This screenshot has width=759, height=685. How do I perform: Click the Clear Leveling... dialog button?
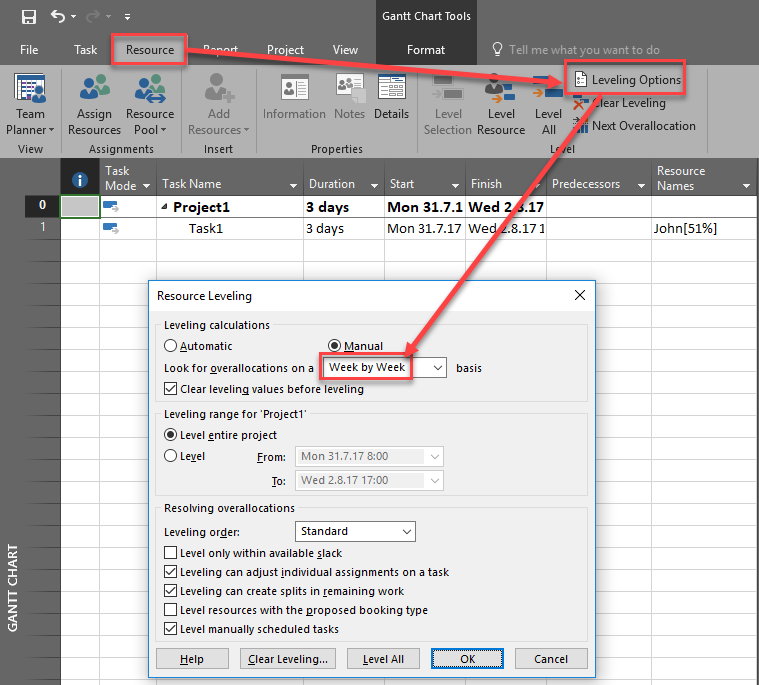288,659
